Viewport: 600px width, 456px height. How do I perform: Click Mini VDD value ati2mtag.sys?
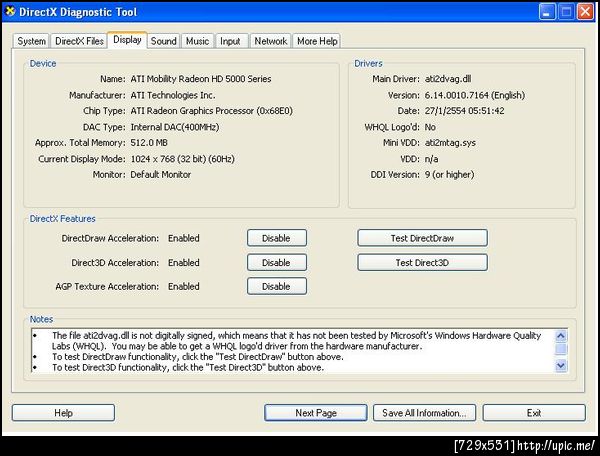point(450,143)
